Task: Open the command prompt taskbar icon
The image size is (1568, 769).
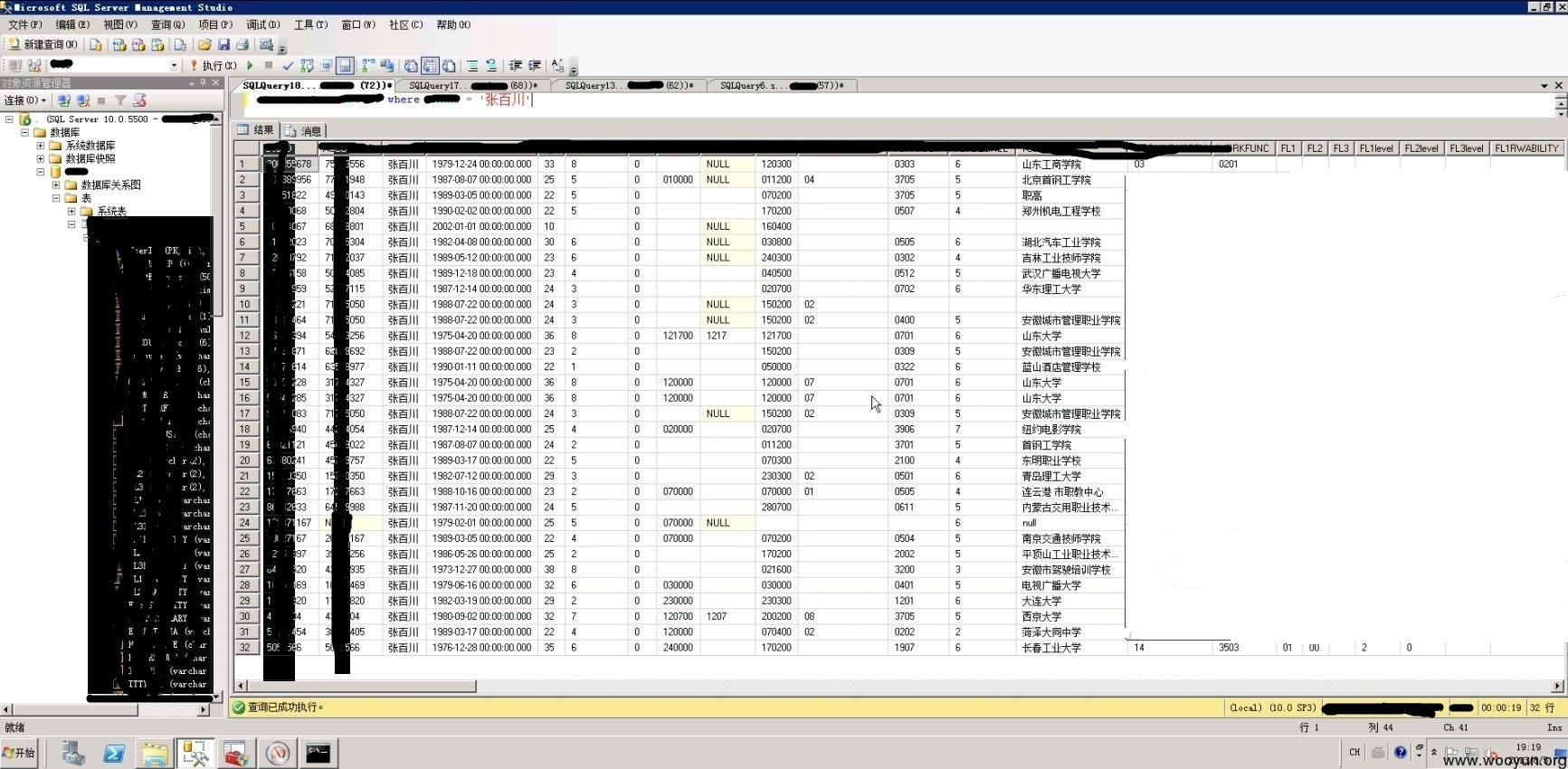Action: tap(318, 753)
